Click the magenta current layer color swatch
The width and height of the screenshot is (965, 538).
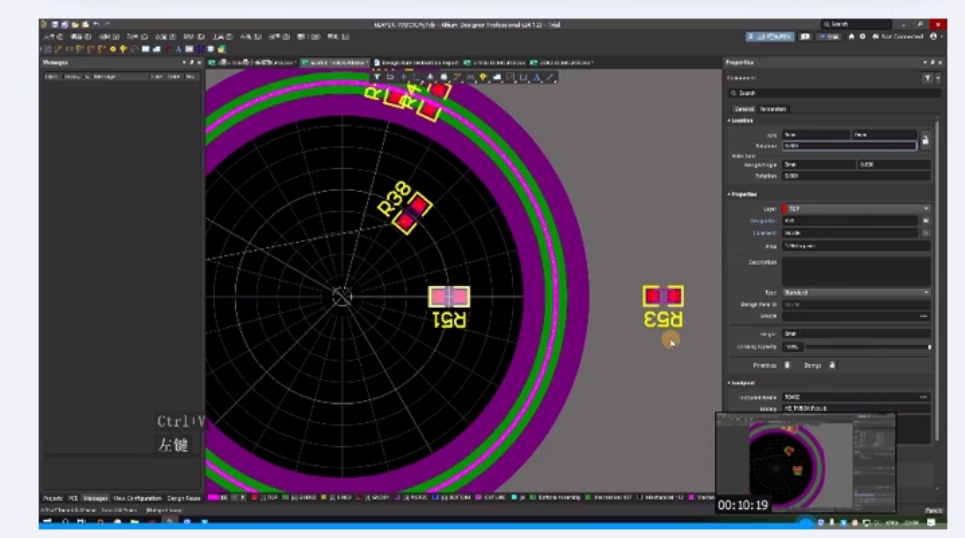[x=213, y=497]
